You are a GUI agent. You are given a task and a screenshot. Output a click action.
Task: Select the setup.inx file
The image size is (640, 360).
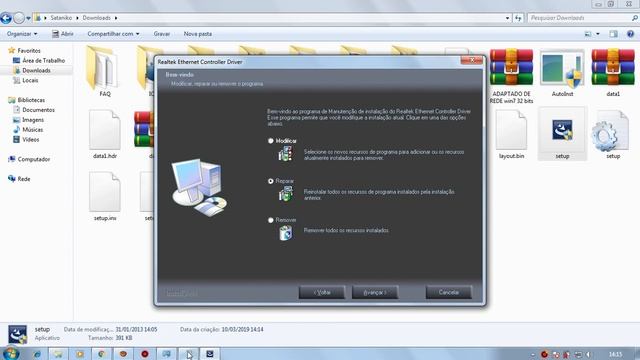(x=104, y=197)
